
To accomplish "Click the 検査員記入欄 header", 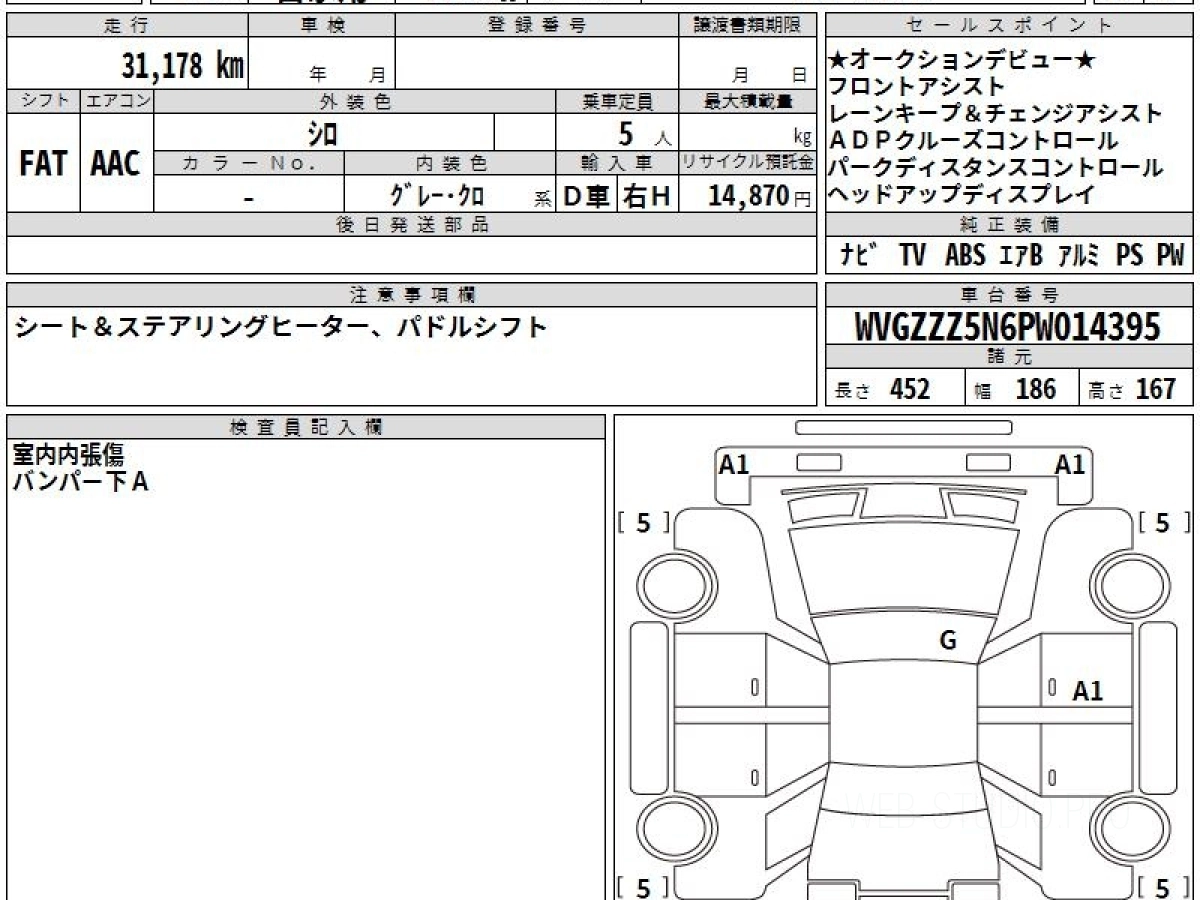I will [306, 427].
